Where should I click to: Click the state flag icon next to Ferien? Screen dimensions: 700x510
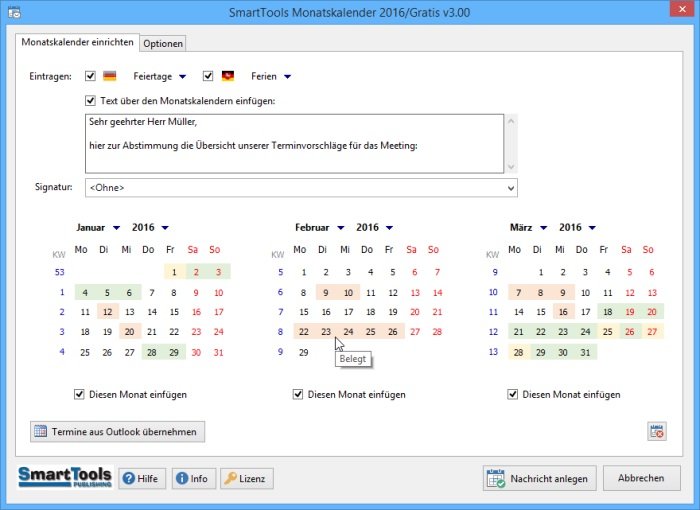(228, 76)
